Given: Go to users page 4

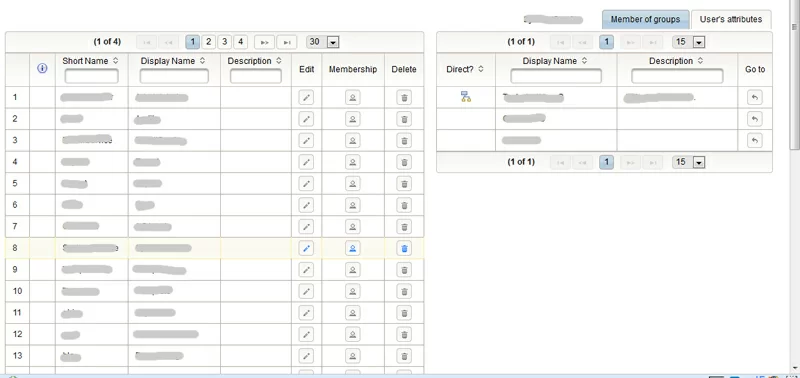Looking at the screenshot, I should point(240,42).
